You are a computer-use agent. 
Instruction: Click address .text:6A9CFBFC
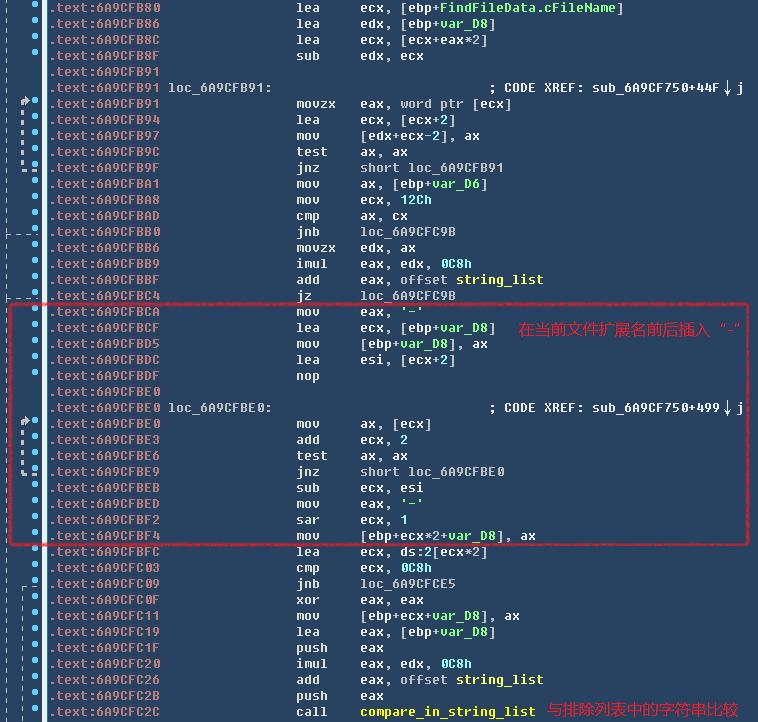coord(105,552)
